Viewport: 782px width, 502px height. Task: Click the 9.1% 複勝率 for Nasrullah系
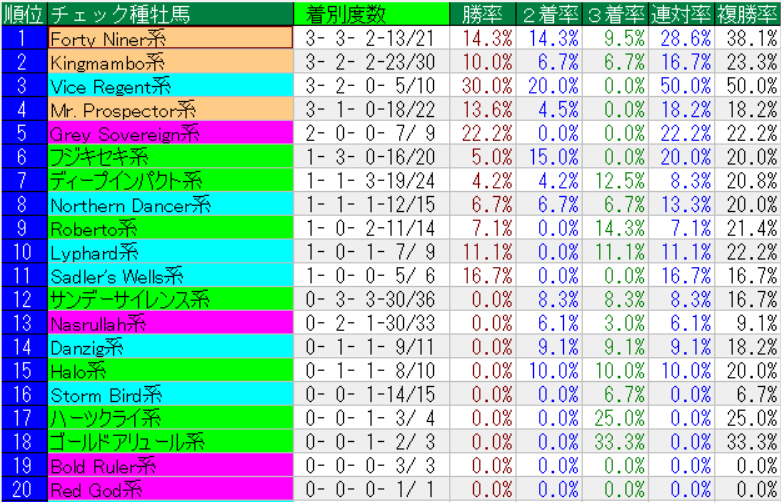(x=748, y=323)
